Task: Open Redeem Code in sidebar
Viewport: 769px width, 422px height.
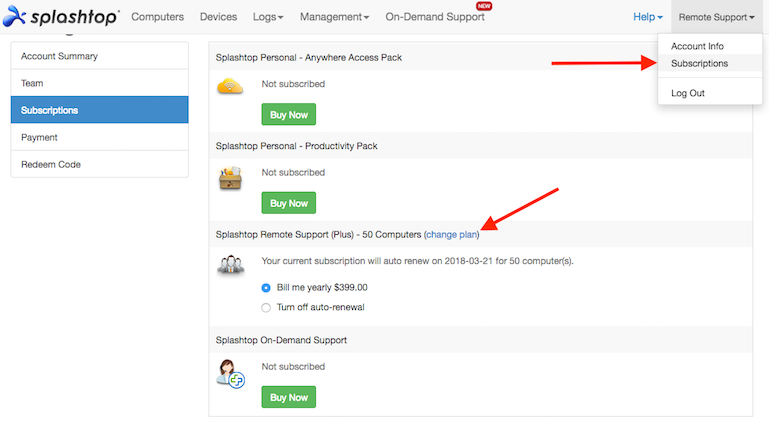Action: (100, 164)
